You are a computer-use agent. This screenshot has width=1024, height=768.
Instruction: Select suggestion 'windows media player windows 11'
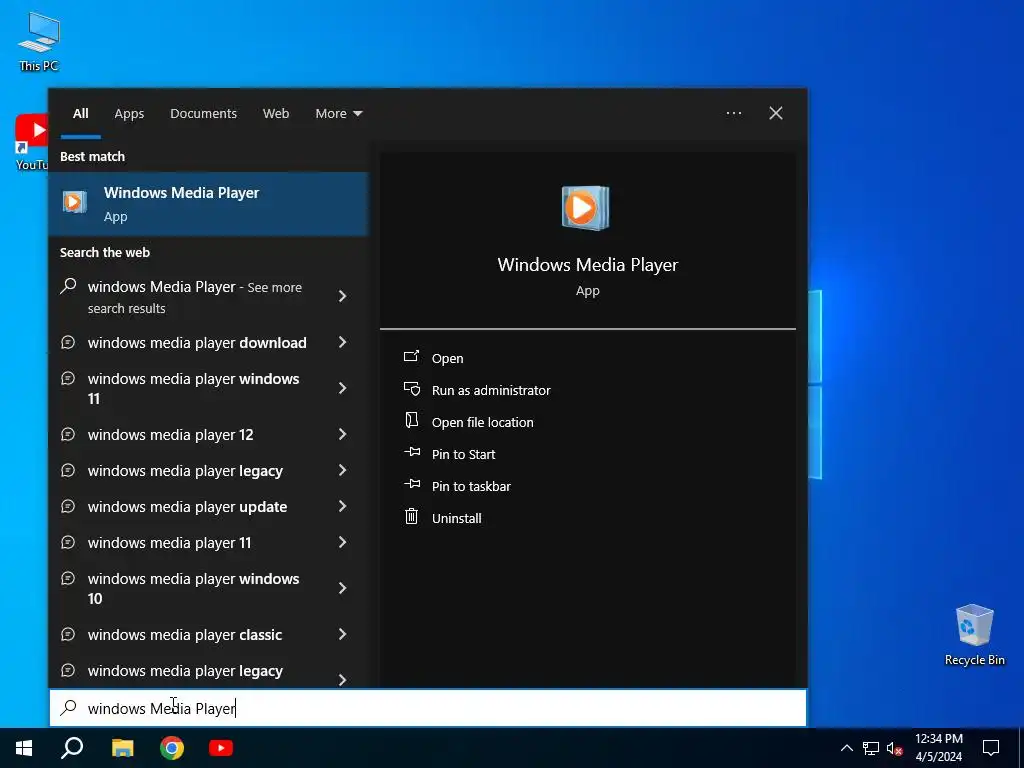193,389
